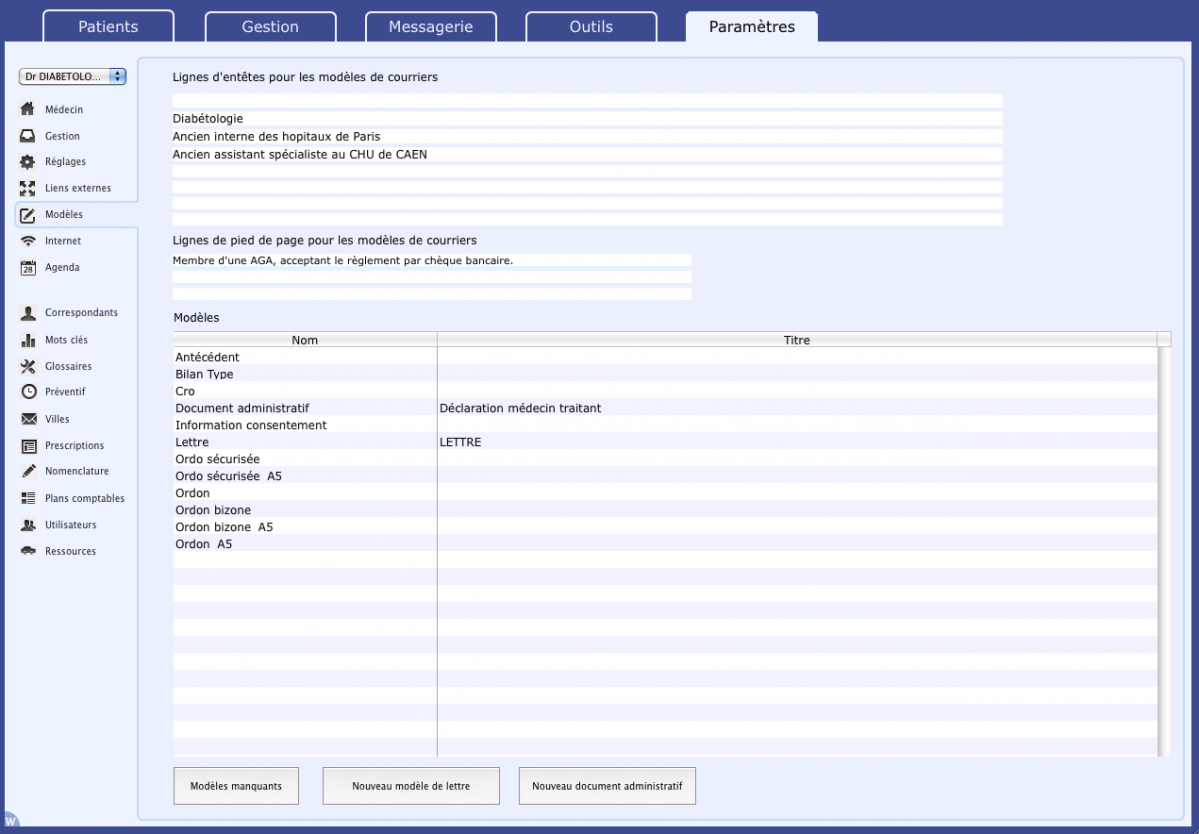Screen dimensions: 1199x834
Task: Open the Outils tab
Action: pos(591,27)
